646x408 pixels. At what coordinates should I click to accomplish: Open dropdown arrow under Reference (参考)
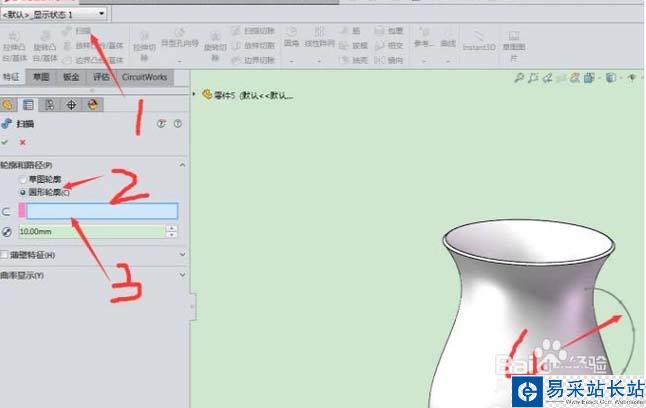424,61
